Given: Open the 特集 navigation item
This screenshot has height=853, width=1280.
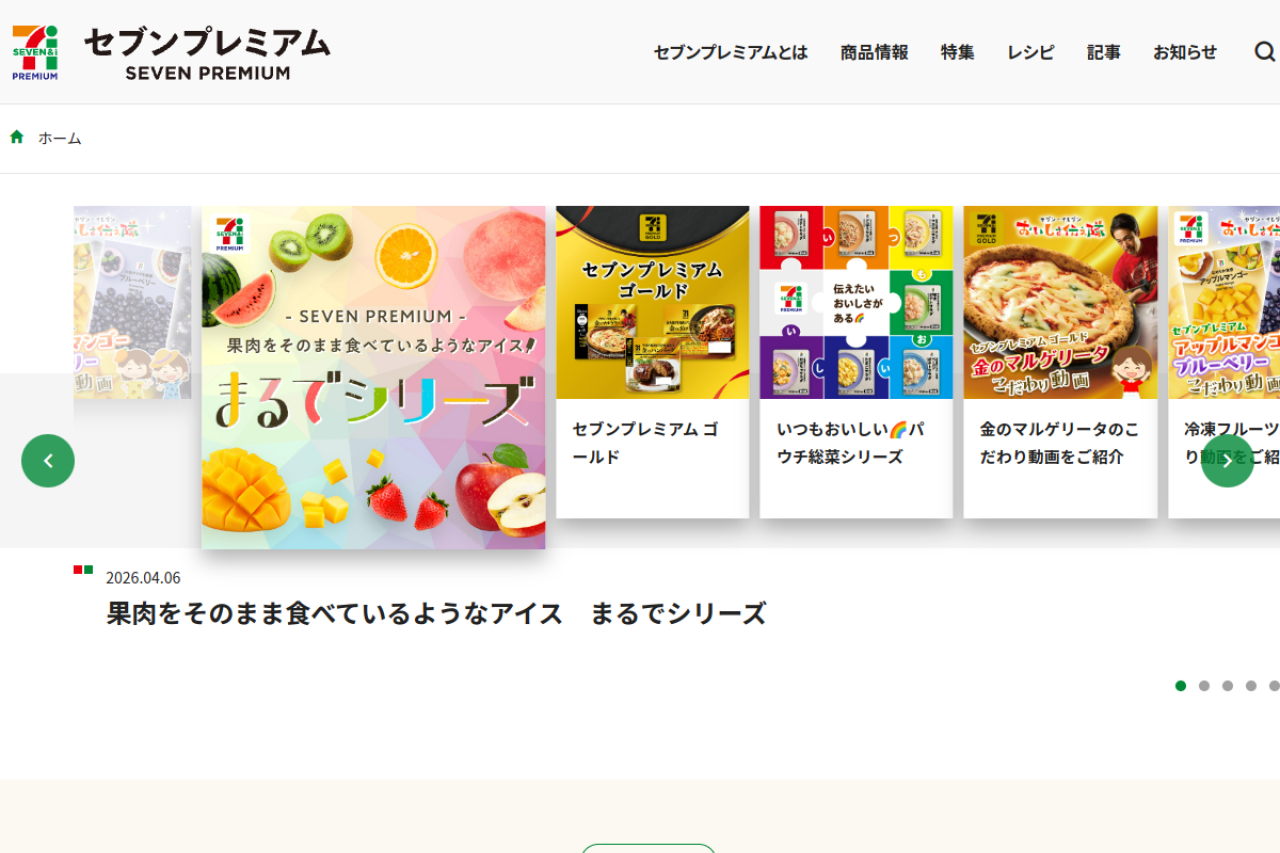Looking at the screenshot, I should coord(957,53).
